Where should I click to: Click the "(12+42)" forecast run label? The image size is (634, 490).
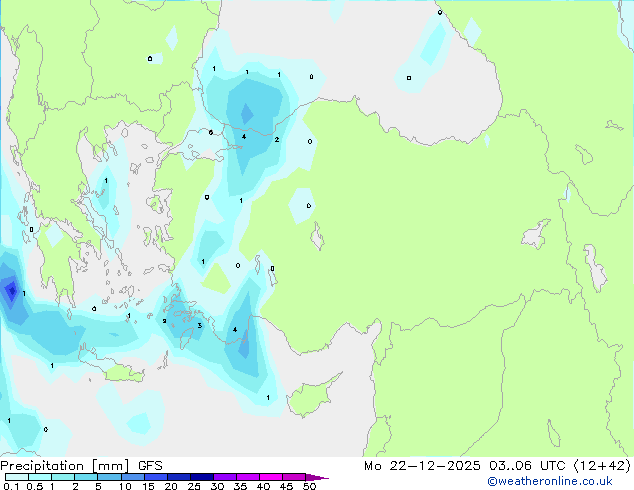[x=602, y=466]
